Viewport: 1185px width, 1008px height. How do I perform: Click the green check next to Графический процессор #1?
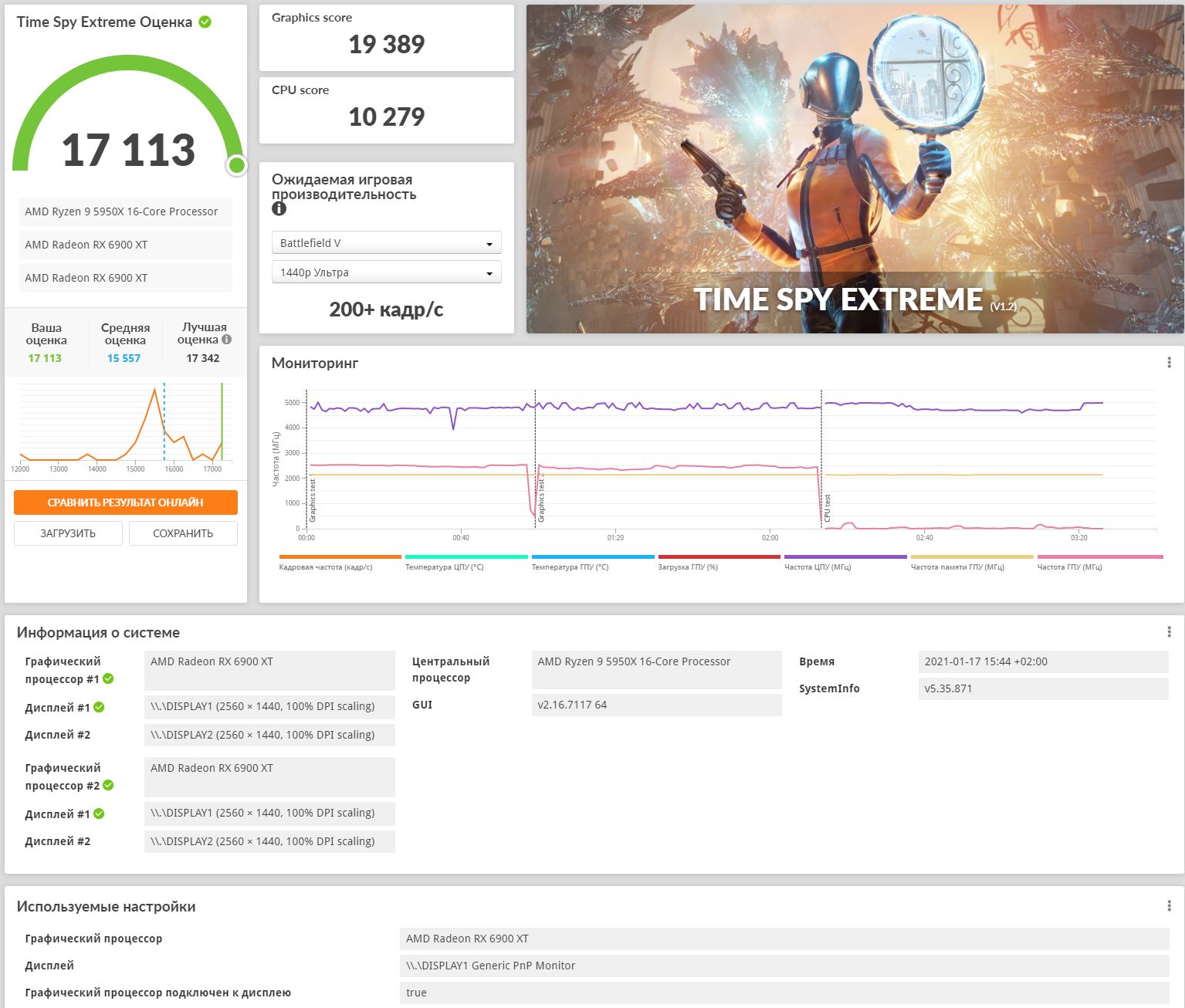coord(108,679)
